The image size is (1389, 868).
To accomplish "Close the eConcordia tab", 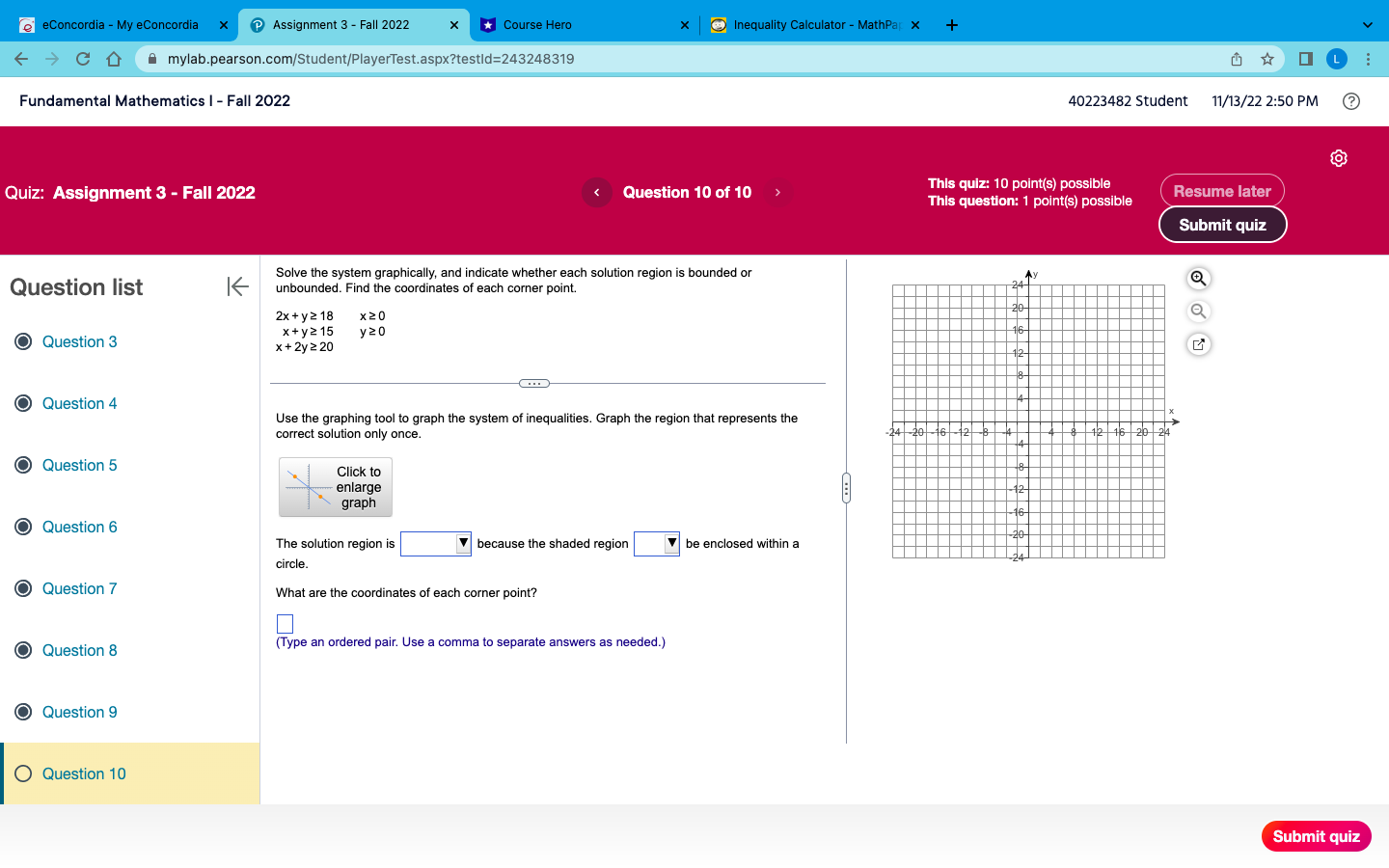I will (224, 25).
